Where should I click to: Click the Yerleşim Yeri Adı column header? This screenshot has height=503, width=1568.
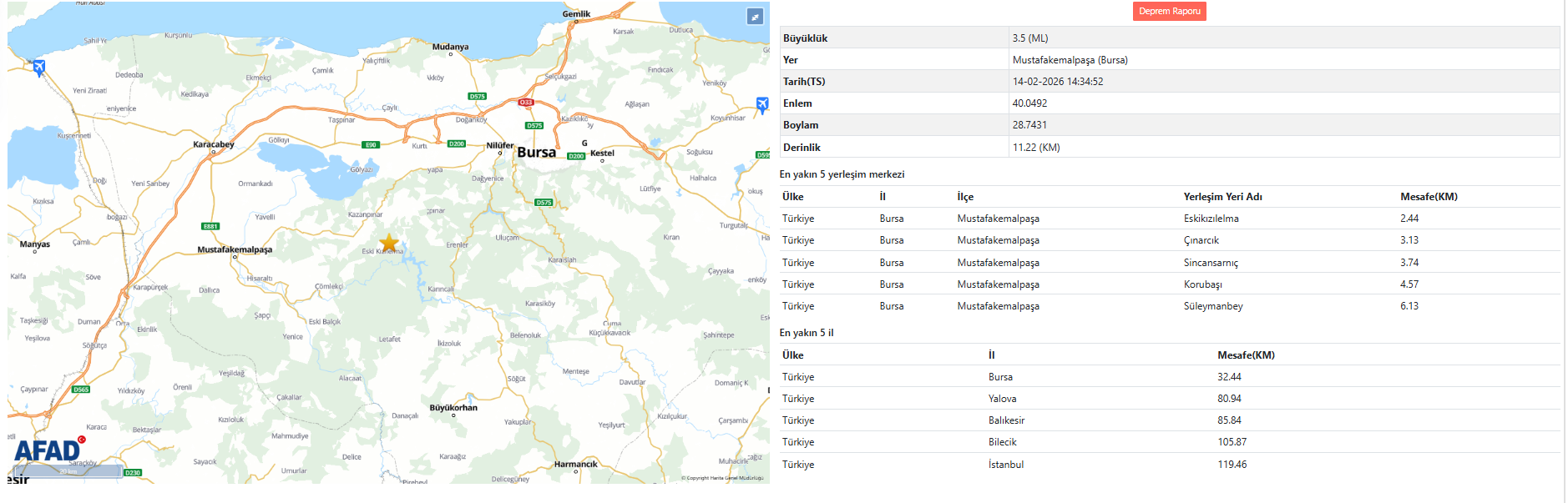click(1222, 197)
